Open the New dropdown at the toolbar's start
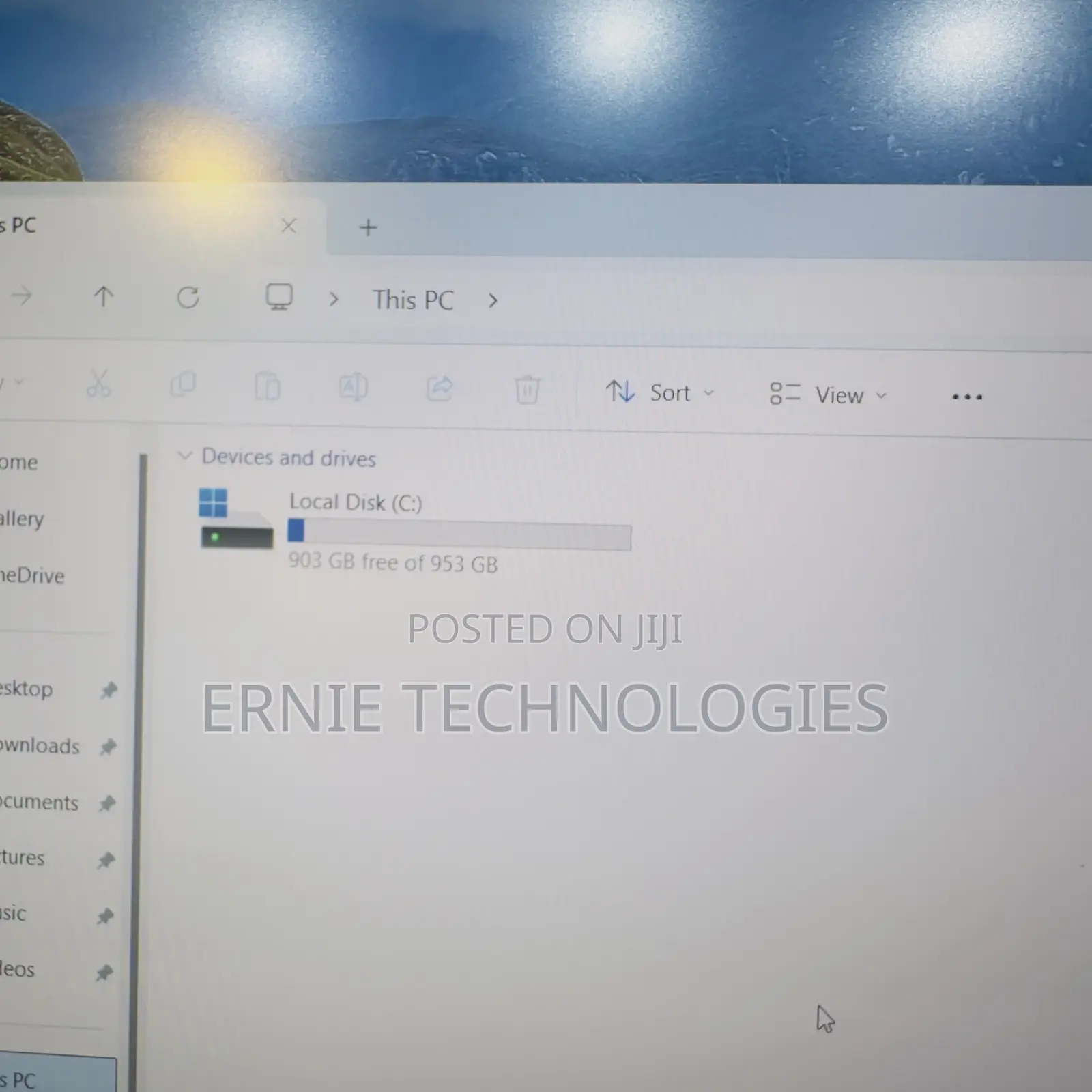The height and width of the screenshot is (1092, 1092). tap(12, 382)
